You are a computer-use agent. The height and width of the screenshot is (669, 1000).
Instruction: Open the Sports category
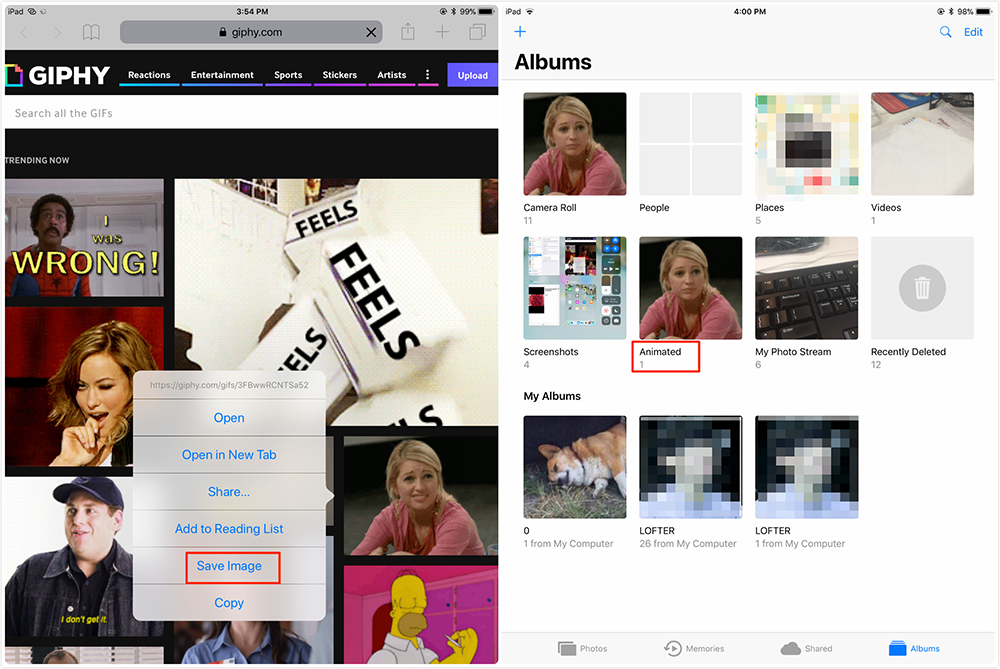pos(288,75)
